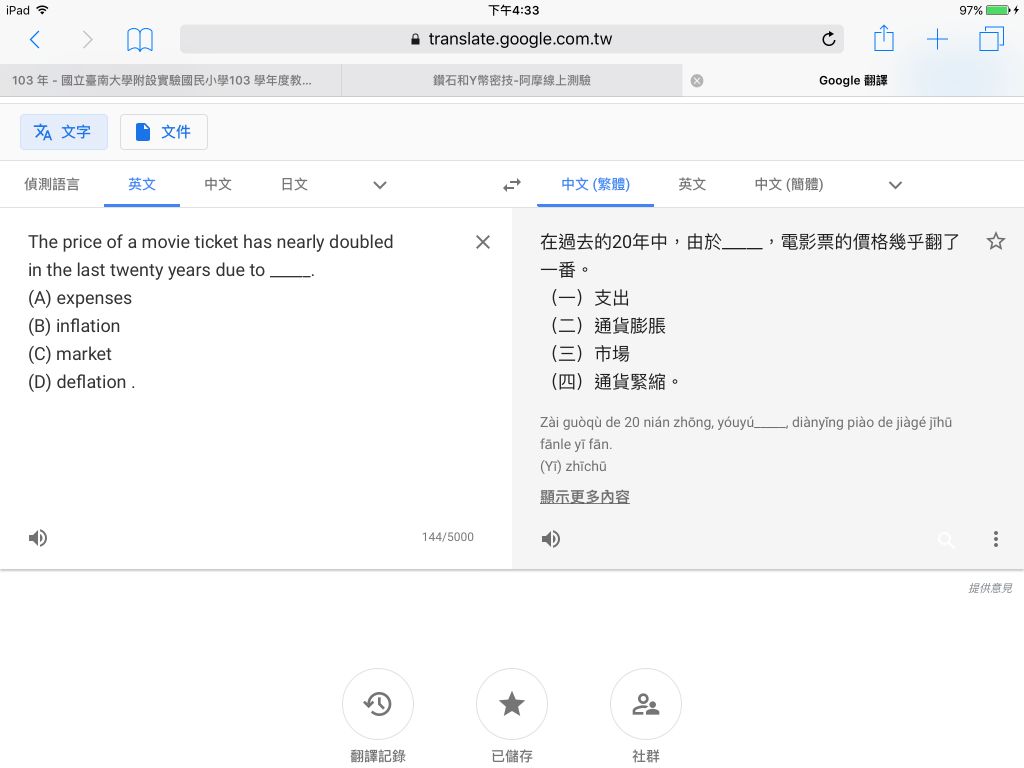Activate 文字 text translation mode

(64, 131)
